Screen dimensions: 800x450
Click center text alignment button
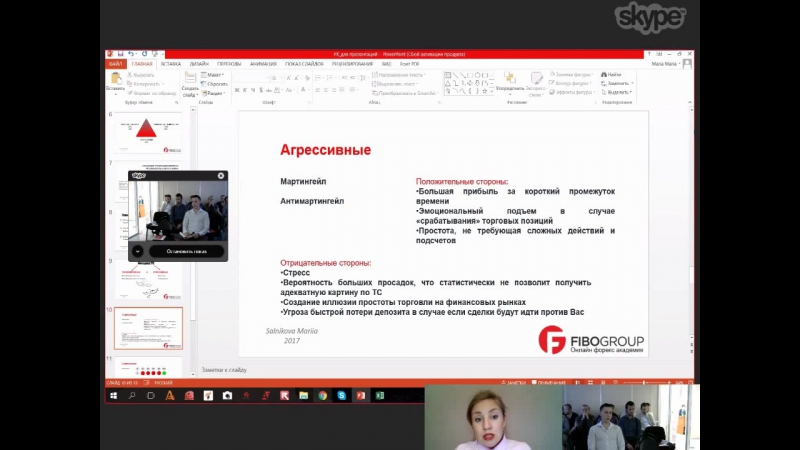click(326, 90)
